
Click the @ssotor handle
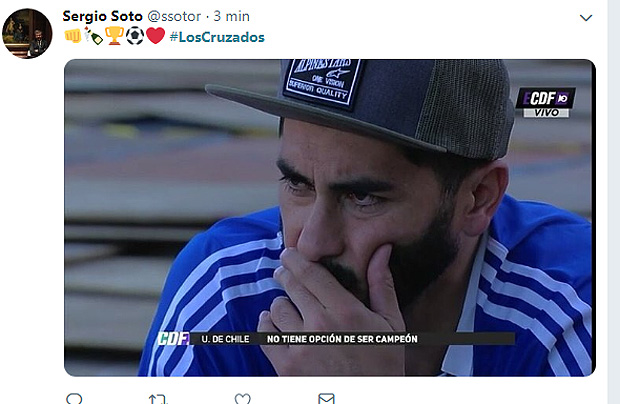[174, 16]
